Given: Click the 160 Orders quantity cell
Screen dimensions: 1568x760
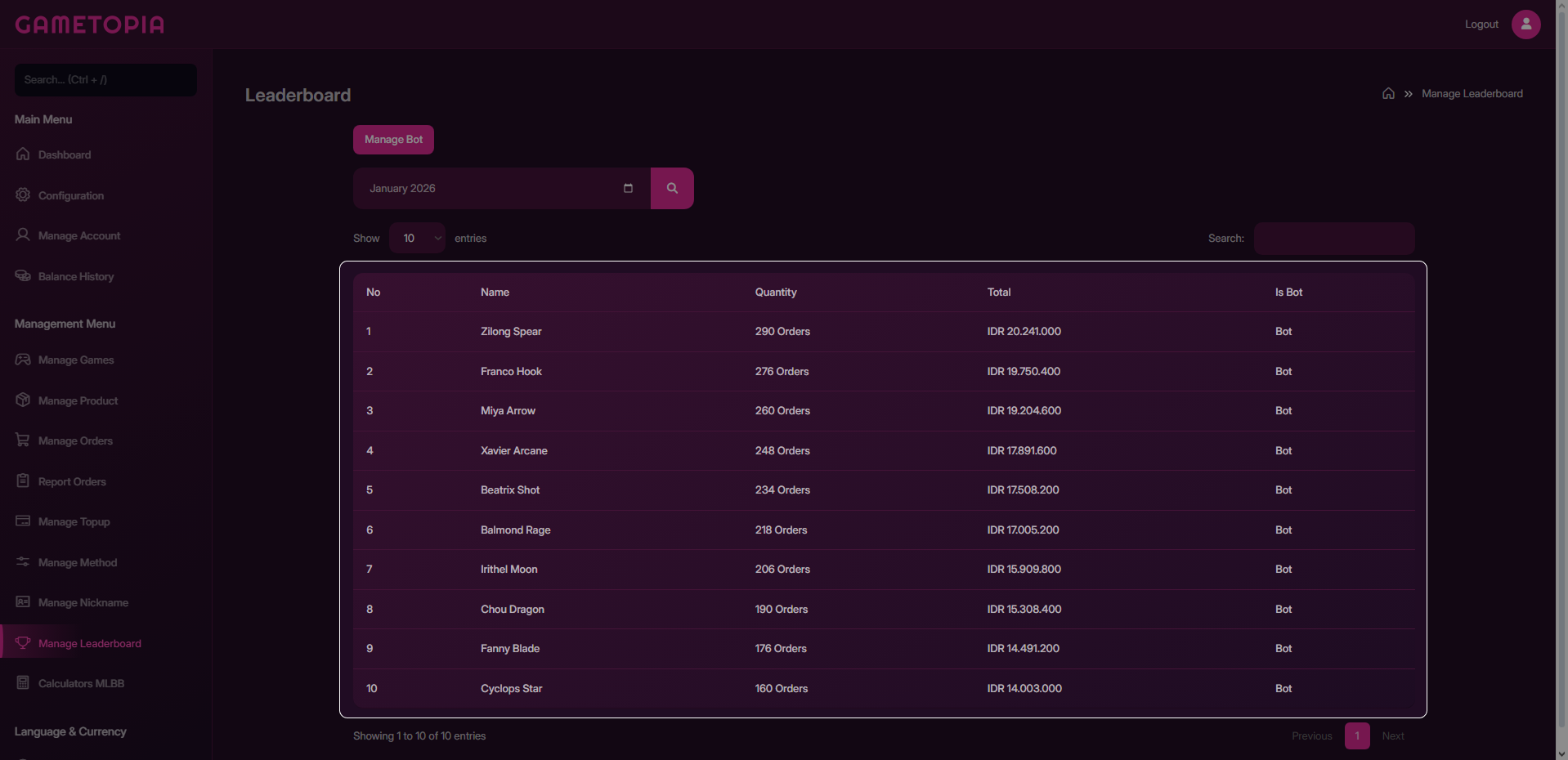Looking at the screenshot, I should pos(782,688).
